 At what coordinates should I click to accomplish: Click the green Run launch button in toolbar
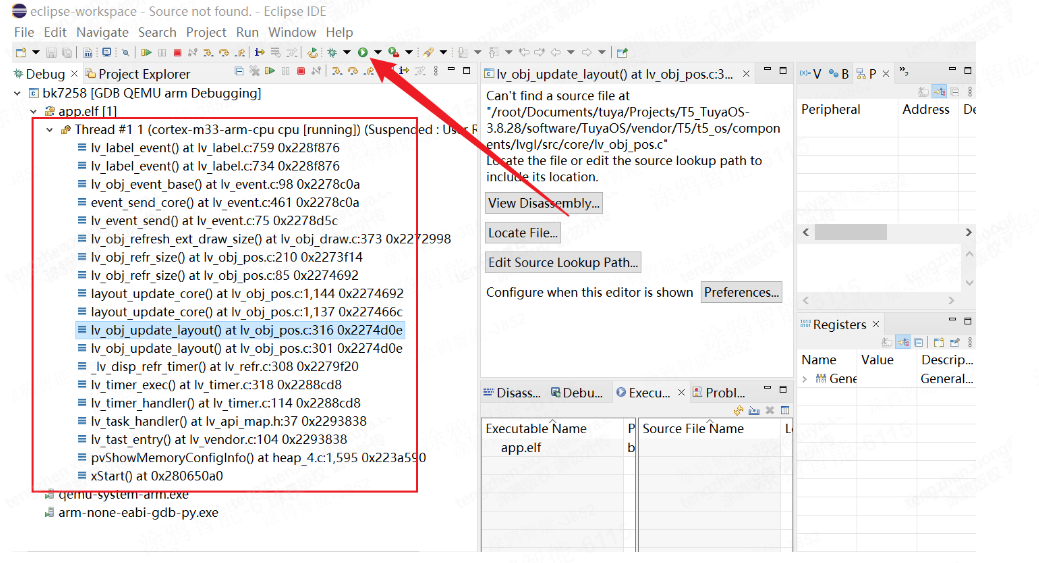point(363,52)
